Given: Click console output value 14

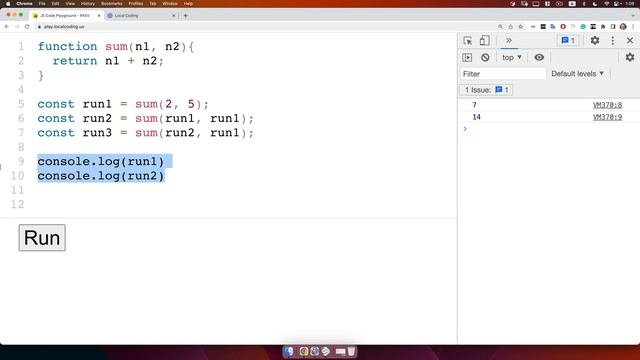Looking at the screenshot, I should 476,117.
